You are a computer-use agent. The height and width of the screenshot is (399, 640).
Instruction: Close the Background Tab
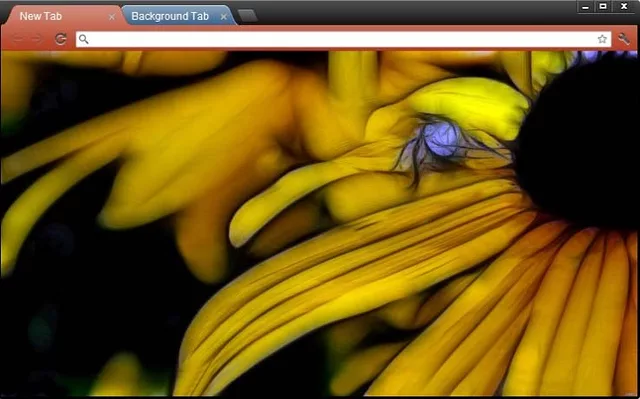(224, 17)
